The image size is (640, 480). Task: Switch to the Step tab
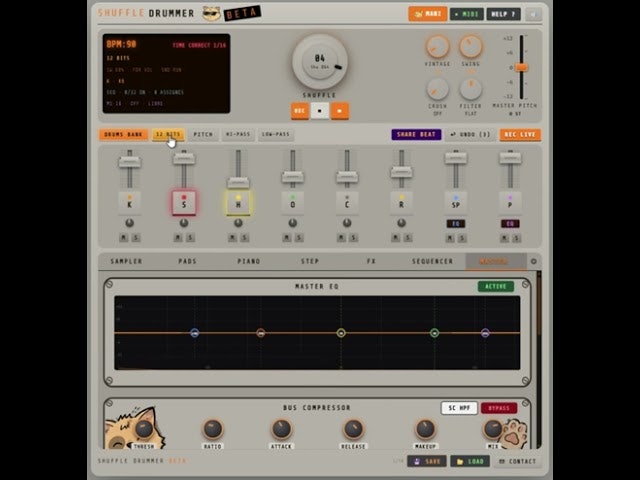pos(310,261)
